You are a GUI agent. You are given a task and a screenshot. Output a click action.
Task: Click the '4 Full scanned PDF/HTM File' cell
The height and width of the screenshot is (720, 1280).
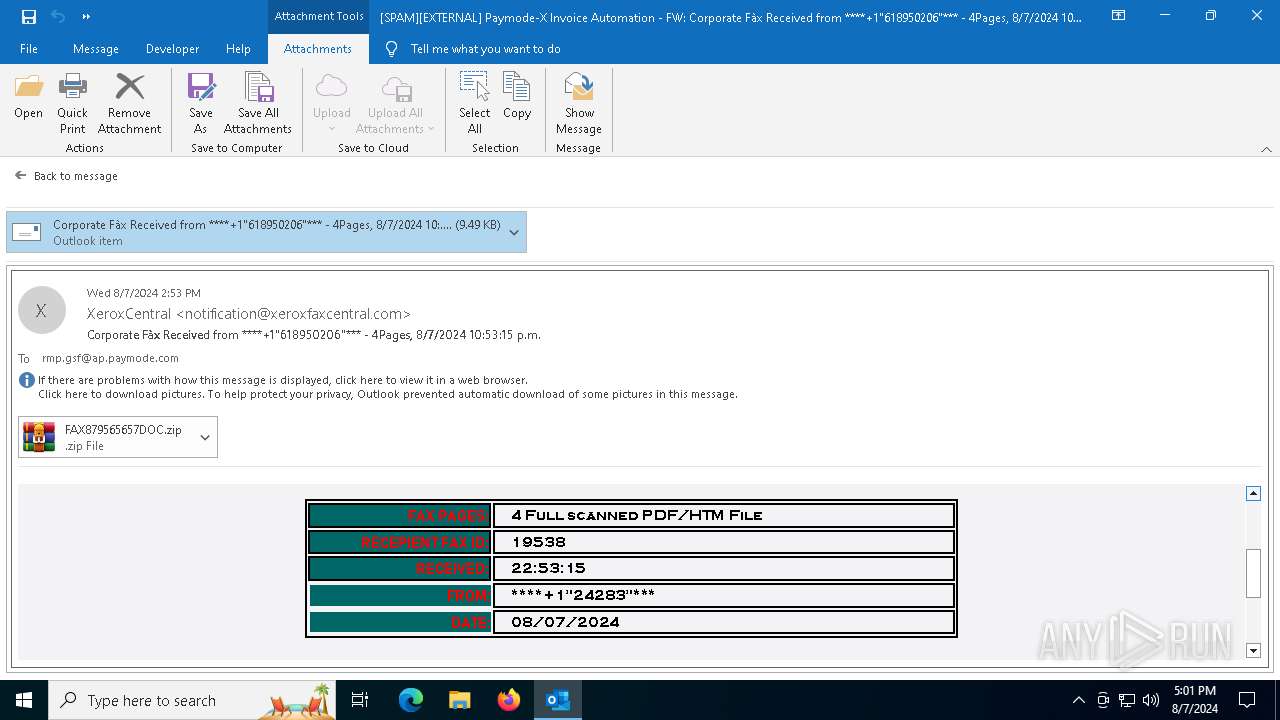(x=724, y=515)
